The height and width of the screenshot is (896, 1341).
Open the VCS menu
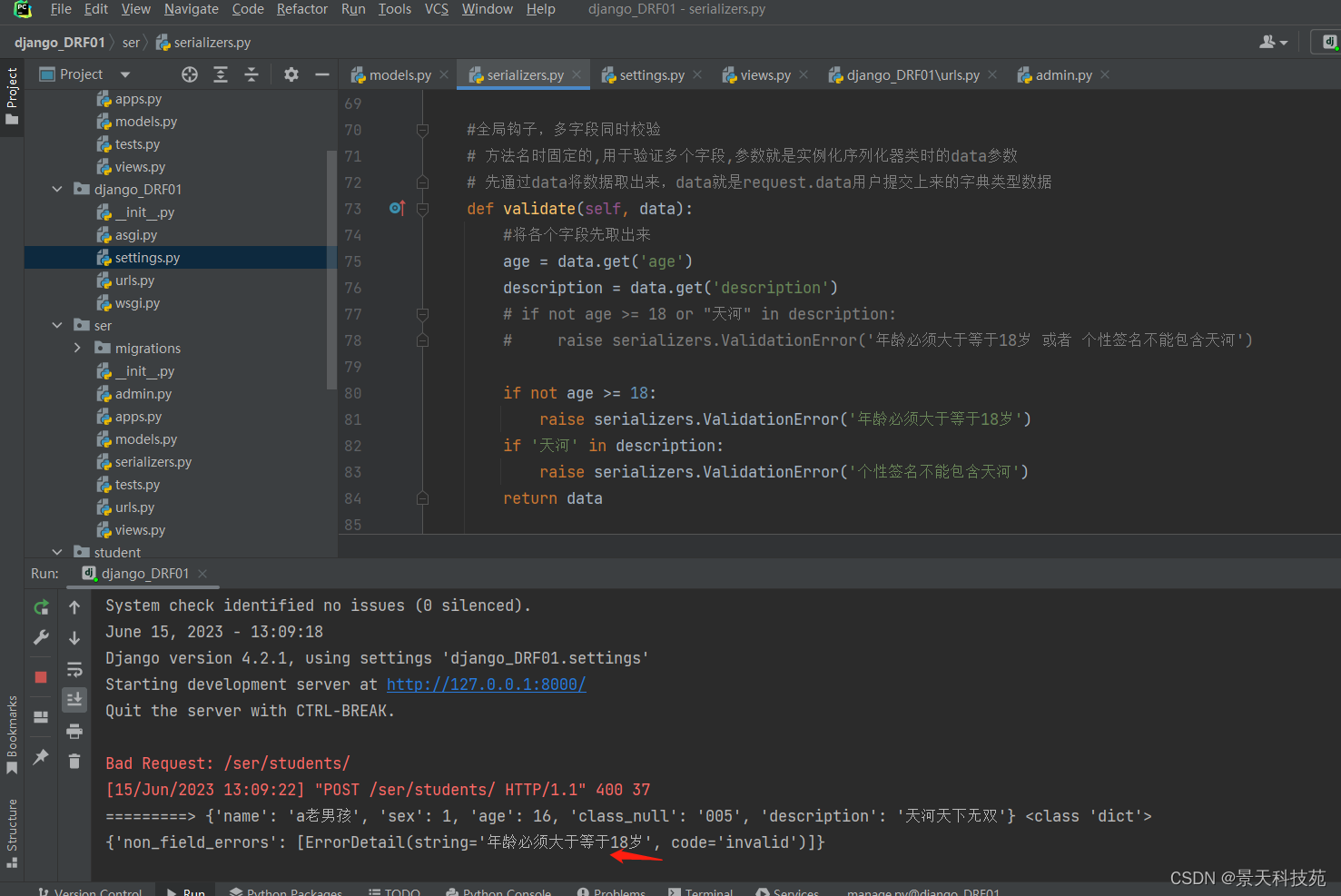point(437,9)
